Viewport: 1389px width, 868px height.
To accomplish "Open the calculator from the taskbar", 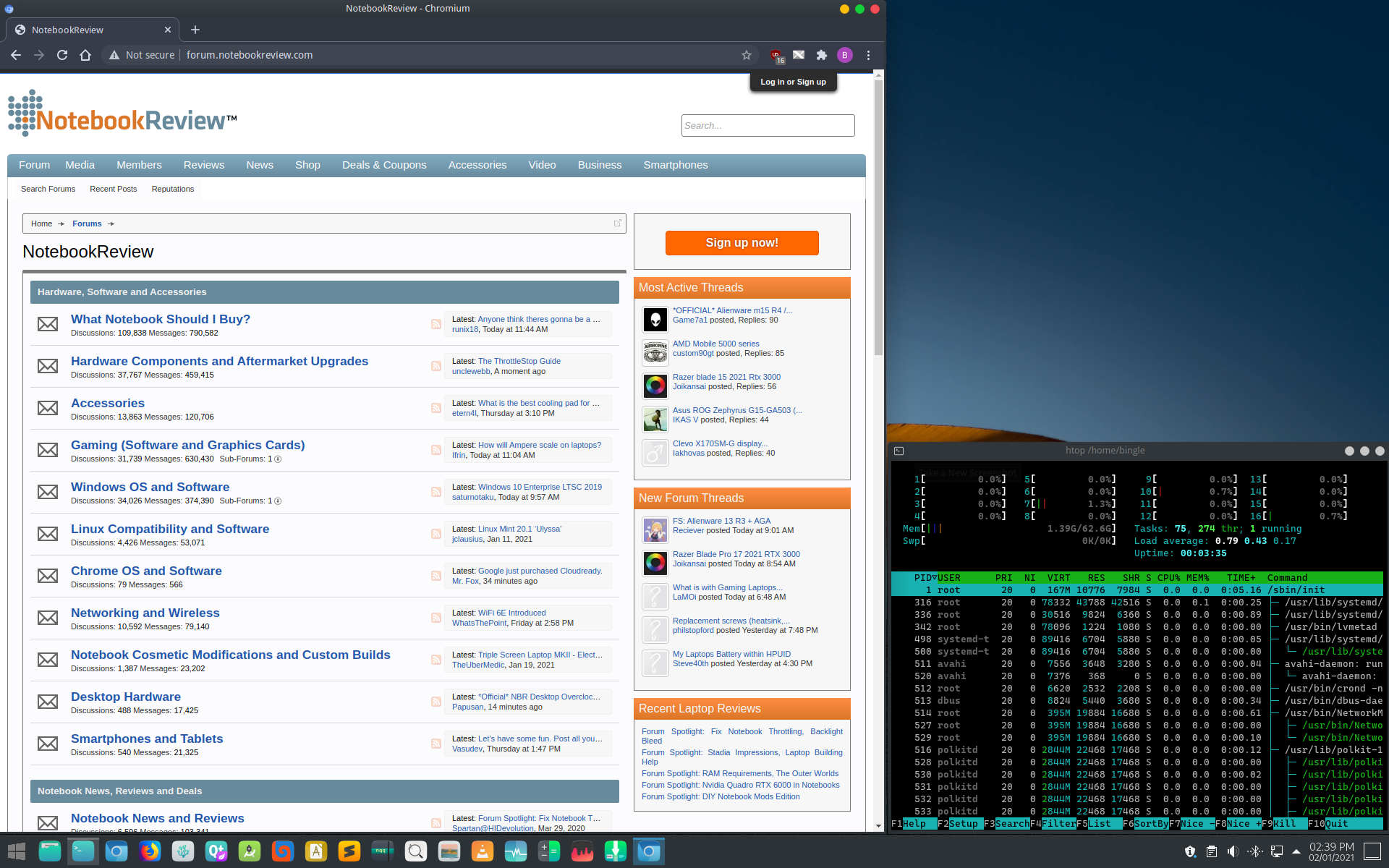I will point(549,851).
